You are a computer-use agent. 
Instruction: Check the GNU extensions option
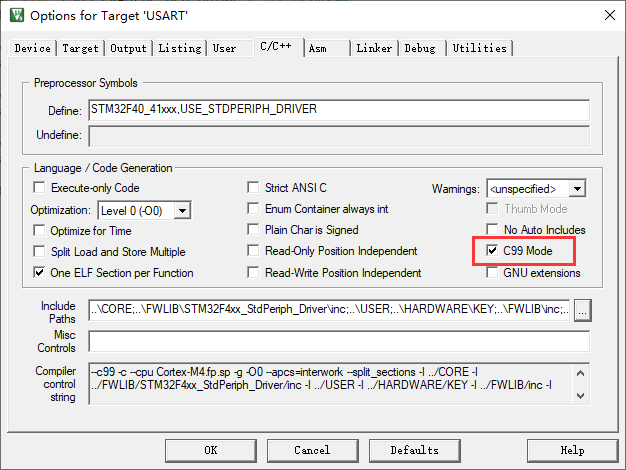point(493,273)
